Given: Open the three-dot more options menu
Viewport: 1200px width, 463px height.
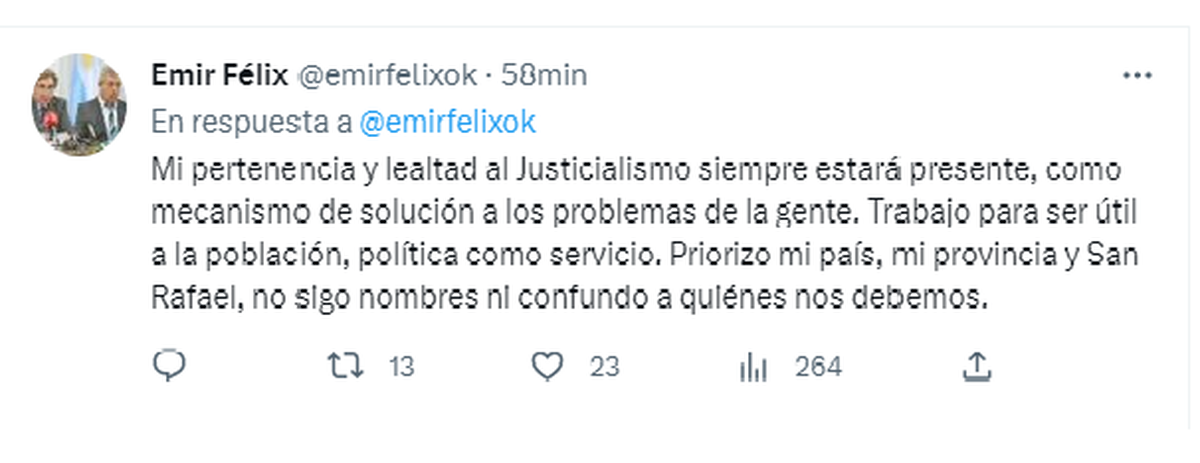Looking at the screenshot, I should point(1138,77).
